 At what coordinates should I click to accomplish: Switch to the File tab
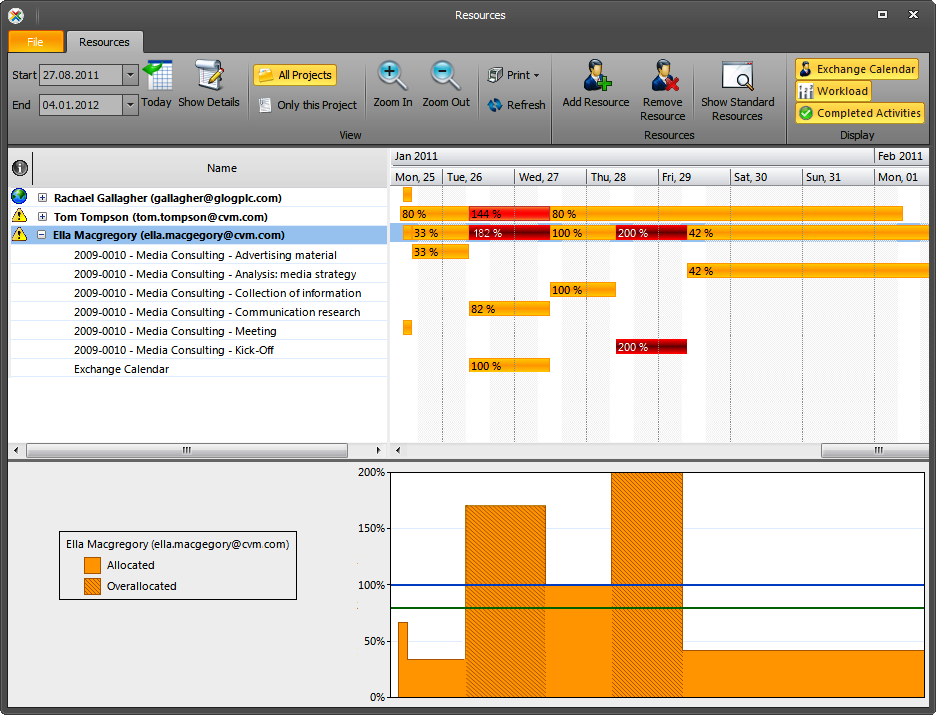[x=35, y=42]
